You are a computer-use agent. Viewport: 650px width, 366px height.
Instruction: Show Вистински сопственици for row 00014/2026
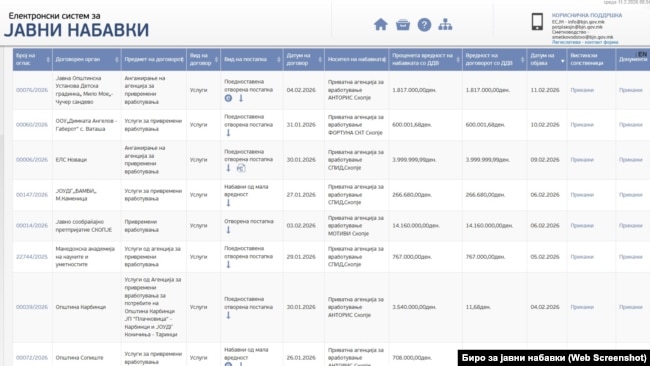[x=582, y=225]
